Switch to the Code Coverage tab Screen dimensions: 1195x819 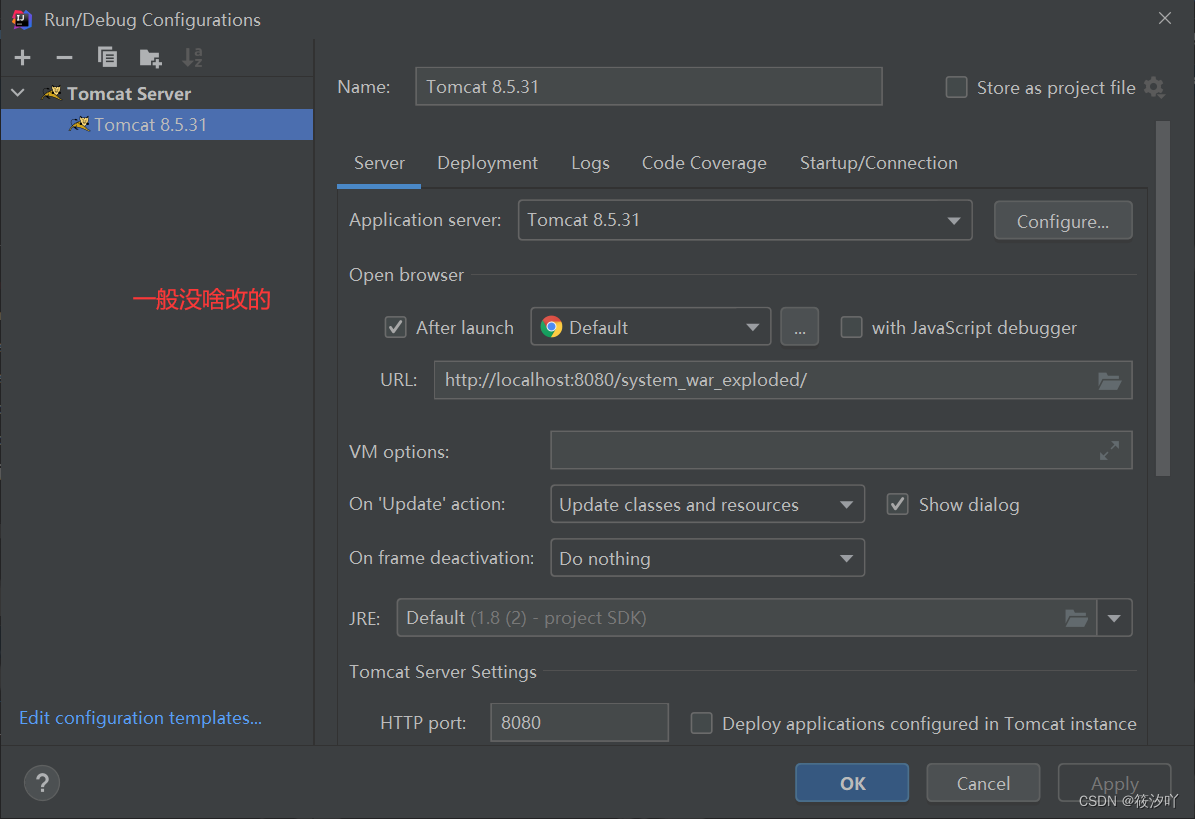pyautogui.click(x=703, y=163)
